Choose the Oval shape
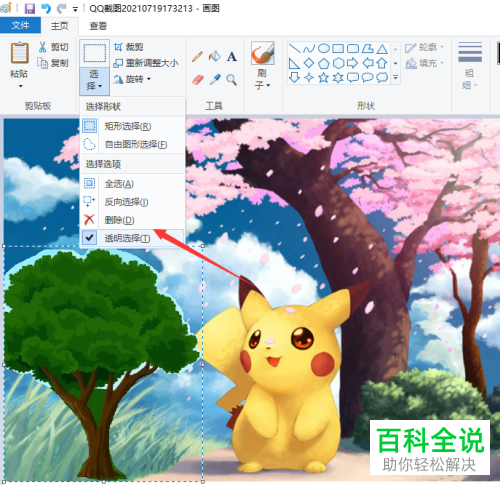 point(324,49)
